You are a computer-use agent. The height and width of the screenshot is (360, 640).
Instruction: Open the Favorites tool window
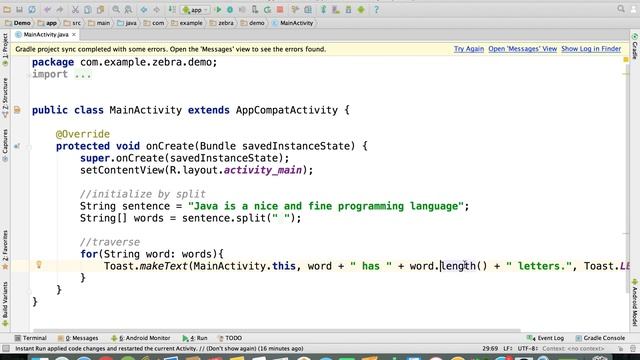pyautogui.click(x=5, y=249)
